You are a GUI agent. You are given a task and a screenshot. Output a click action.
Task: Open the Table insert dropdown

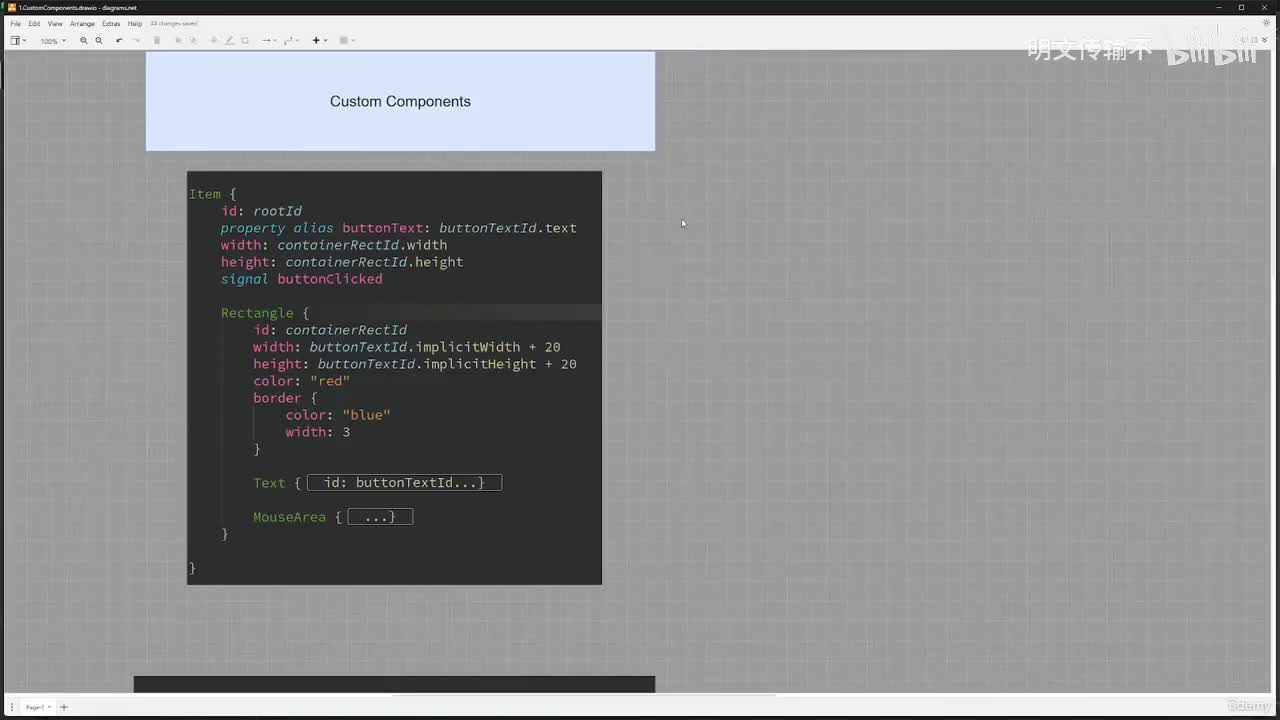coord(346,41)
